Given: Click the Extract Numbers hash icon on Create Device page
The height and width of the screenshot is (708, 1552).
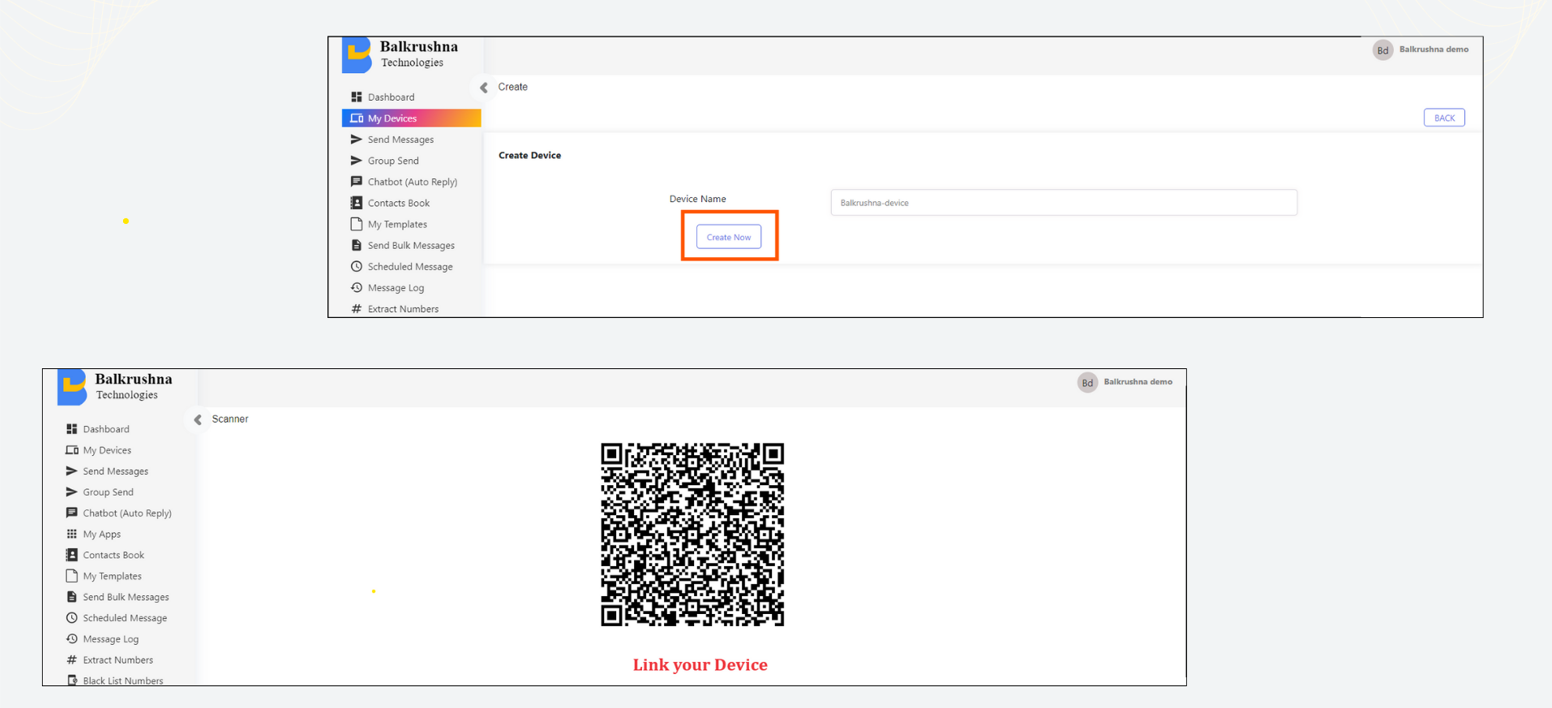Looking at the screenshot, I should click(356, 309).
